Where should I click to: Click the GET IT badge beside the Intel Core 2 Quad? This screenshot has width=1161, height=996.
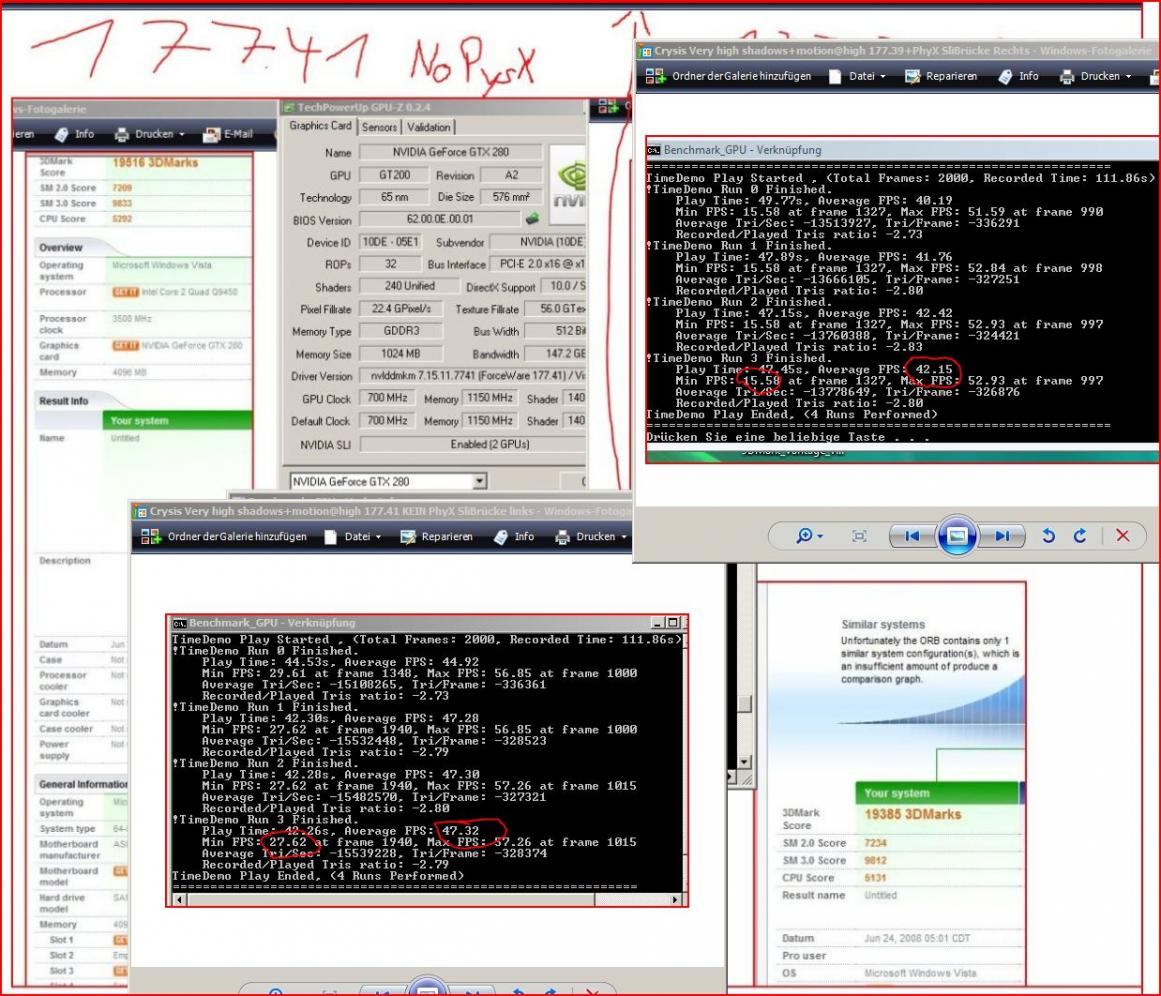125,292
